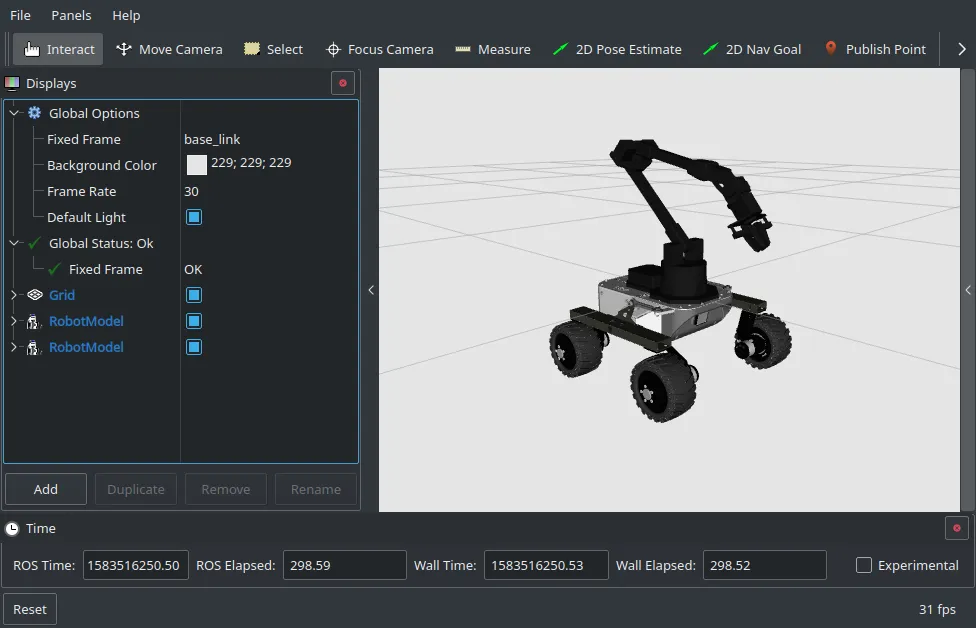976x628 pixels.
Task: Choose the Select tool
Action: point(272,48)
